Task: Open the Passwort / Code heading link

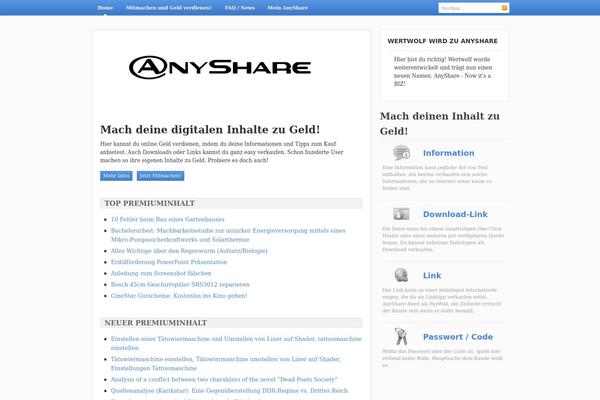Action: coord(458,337)
